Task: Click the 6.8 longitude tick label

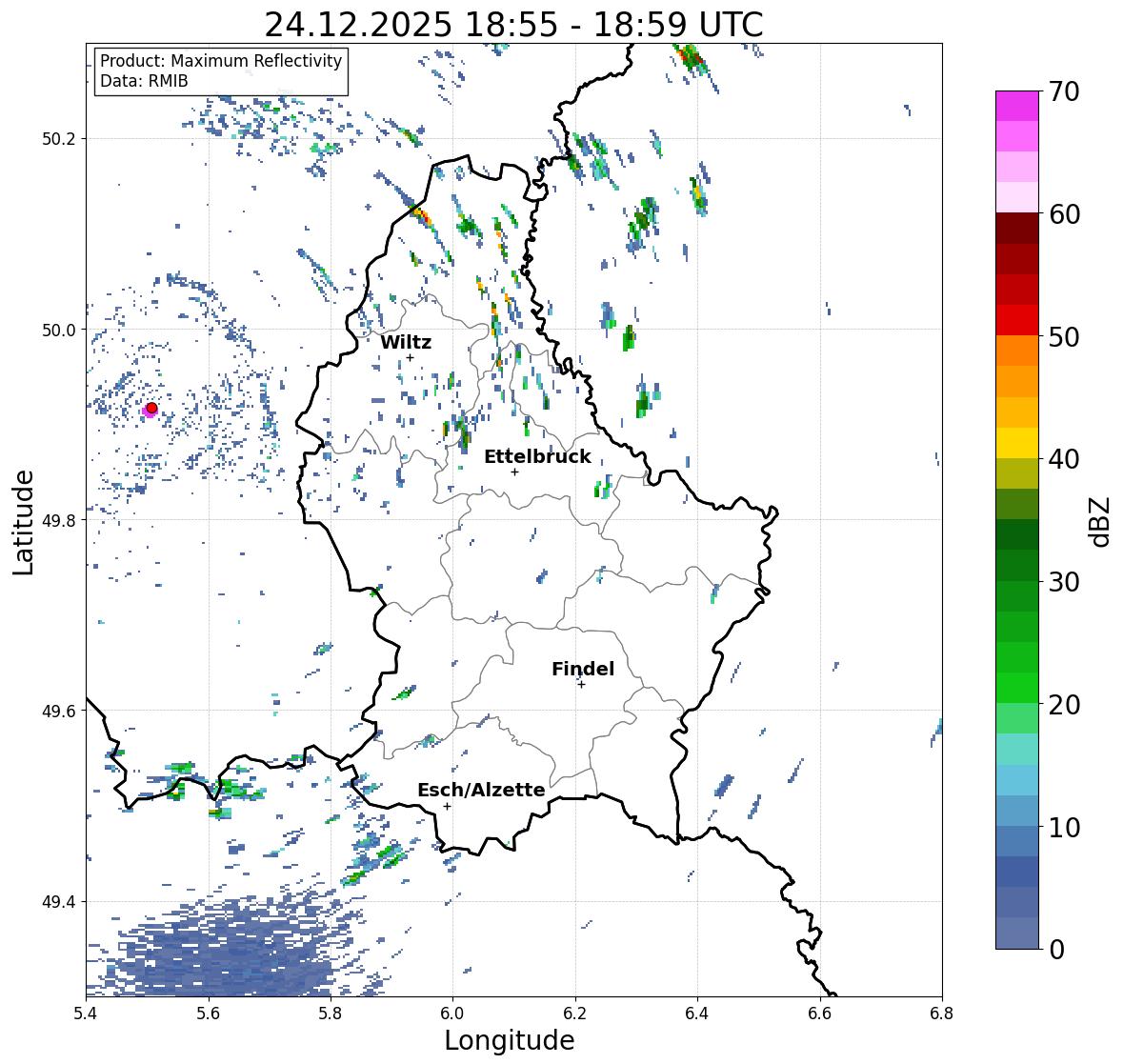Action: click(x=942, y=1014)
